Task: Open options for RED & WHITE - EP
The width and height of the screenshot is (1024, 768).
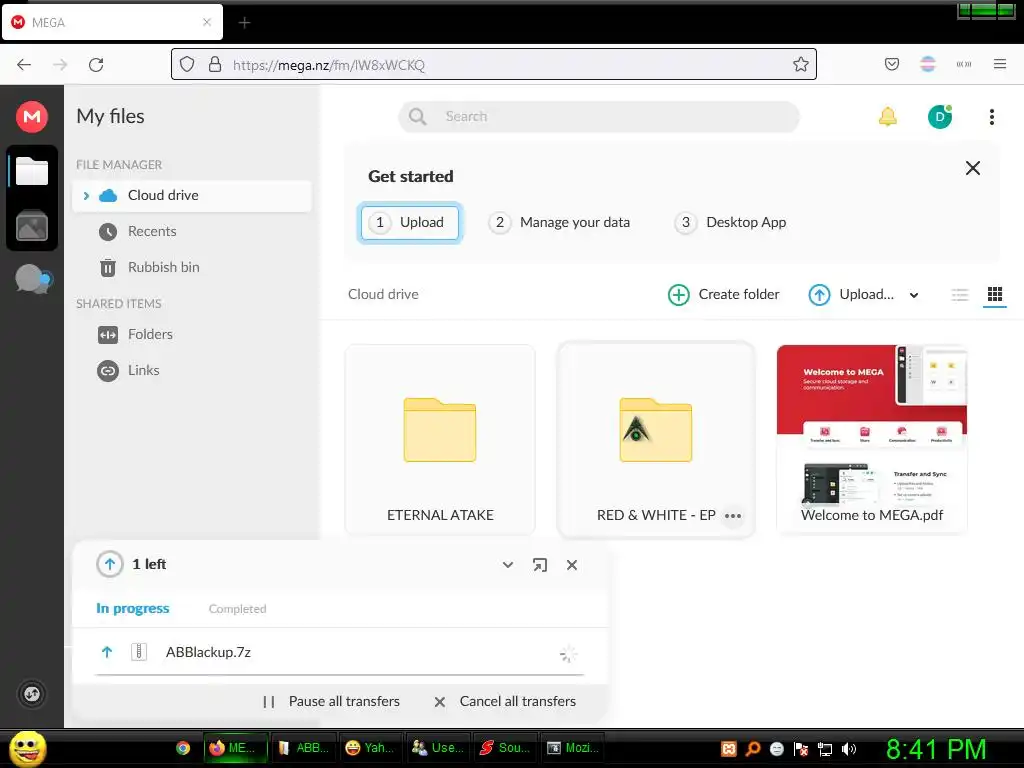Action: 733,516
